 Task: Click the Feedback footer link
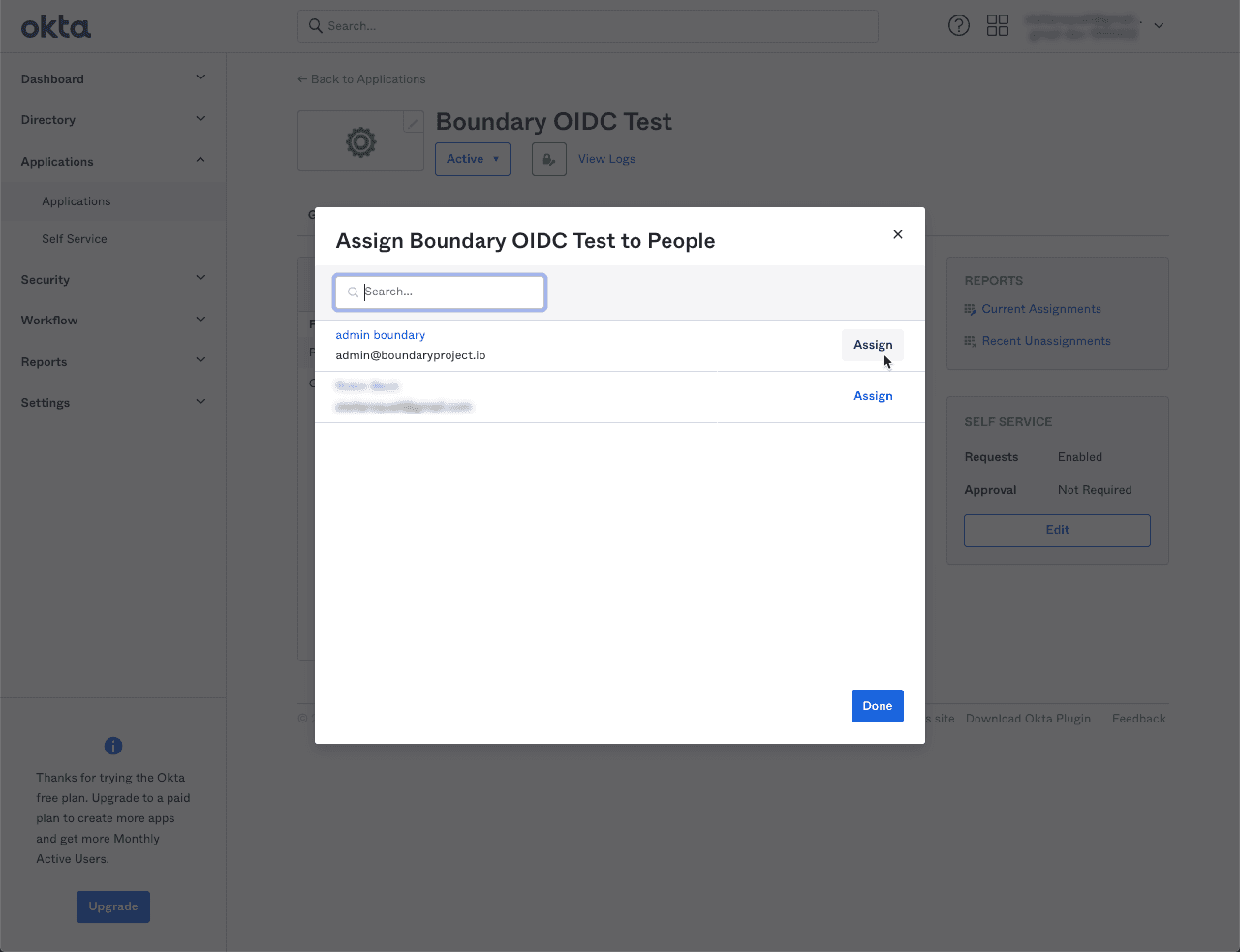point(1138,719)
